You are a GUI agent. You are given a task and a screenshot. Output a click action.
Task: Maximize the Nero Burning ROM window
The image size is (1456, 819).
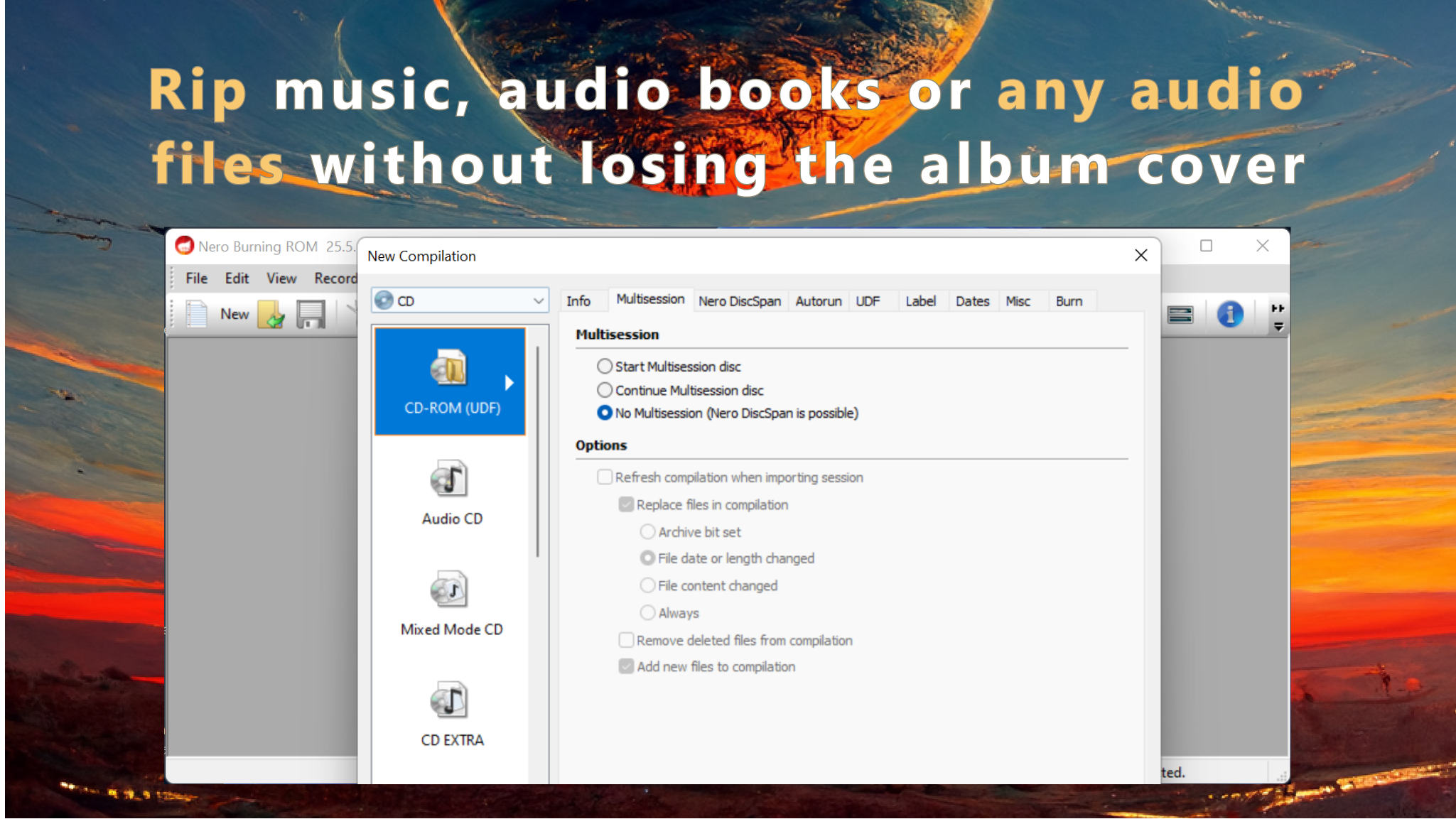coord(1206,246)
